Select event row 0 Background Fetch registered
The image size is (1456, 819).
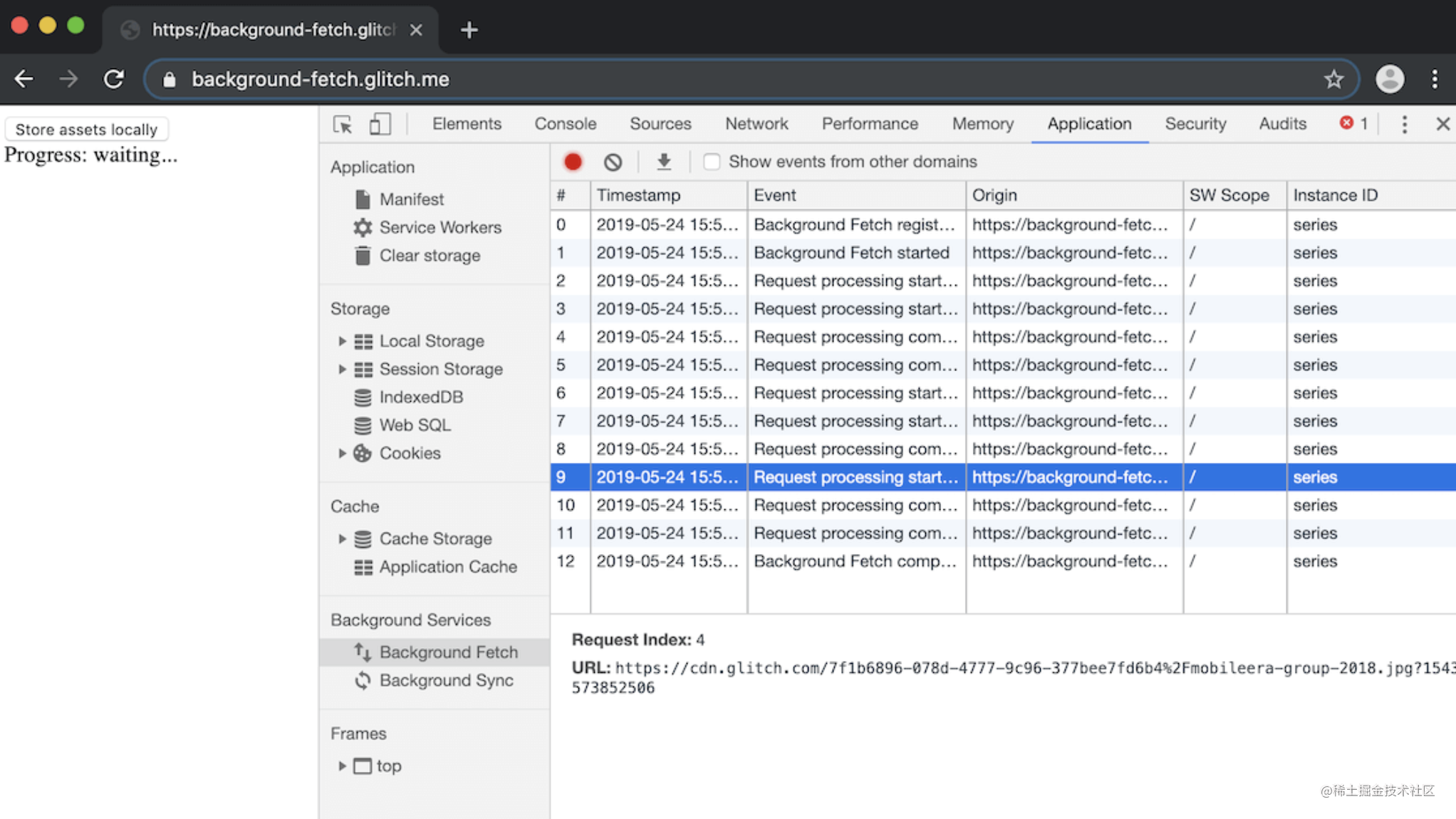[1003, 225]
